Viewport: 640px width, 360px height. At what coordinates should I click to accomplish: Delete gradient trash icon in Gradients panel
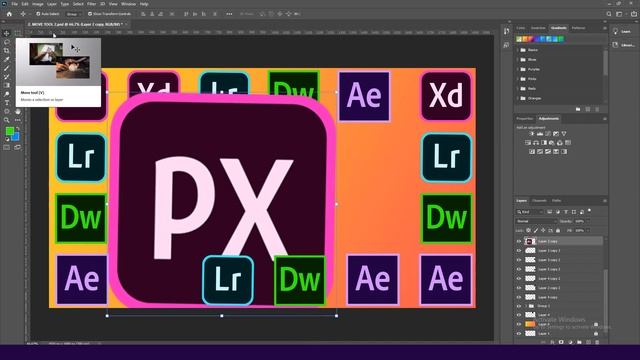597,109
